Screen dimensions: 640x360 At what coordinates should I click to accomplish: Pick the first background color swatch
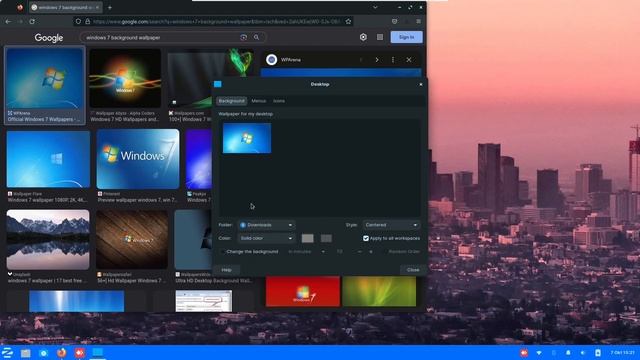307,238
